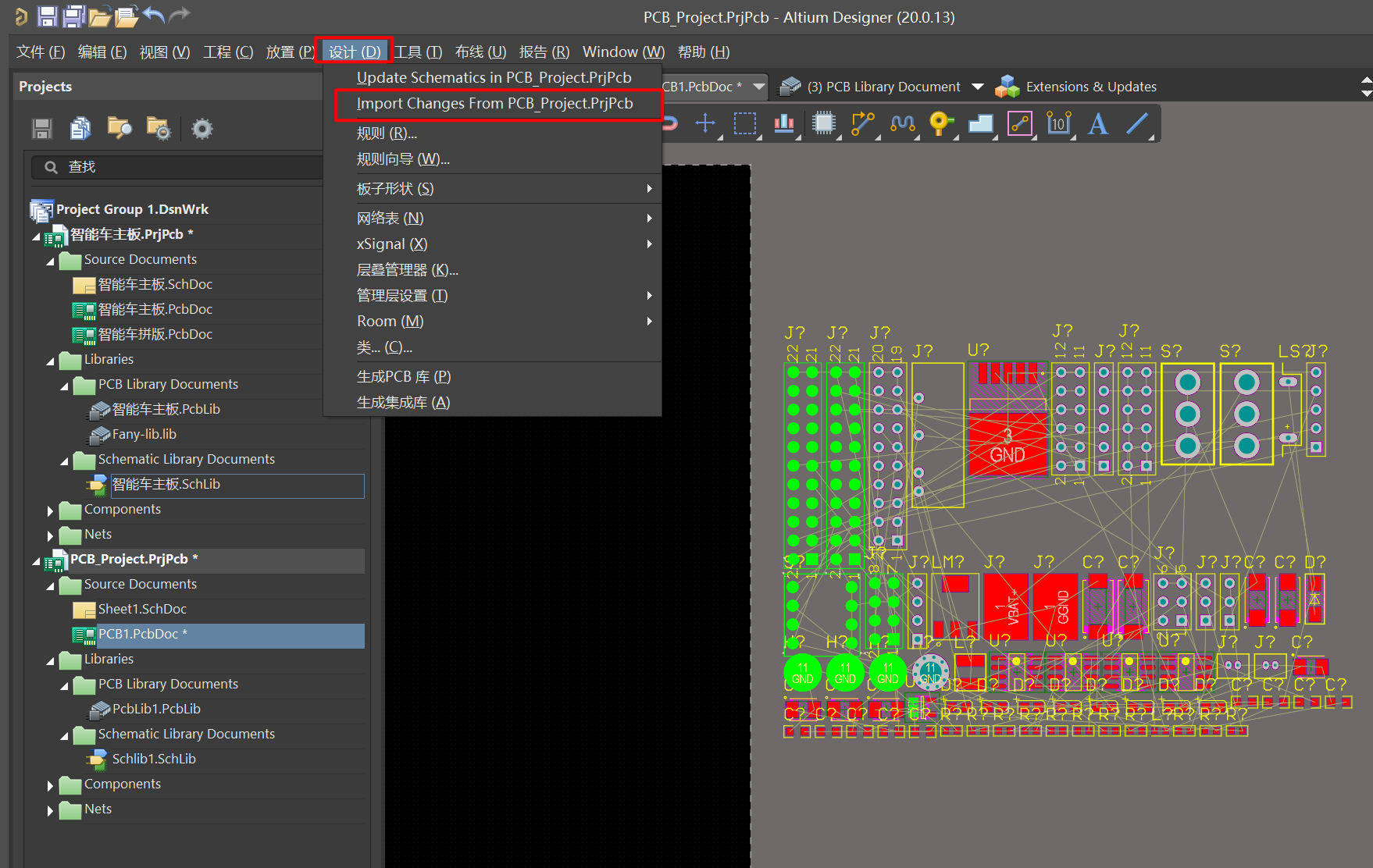Click the Projects panel save icon

point(42,129)
